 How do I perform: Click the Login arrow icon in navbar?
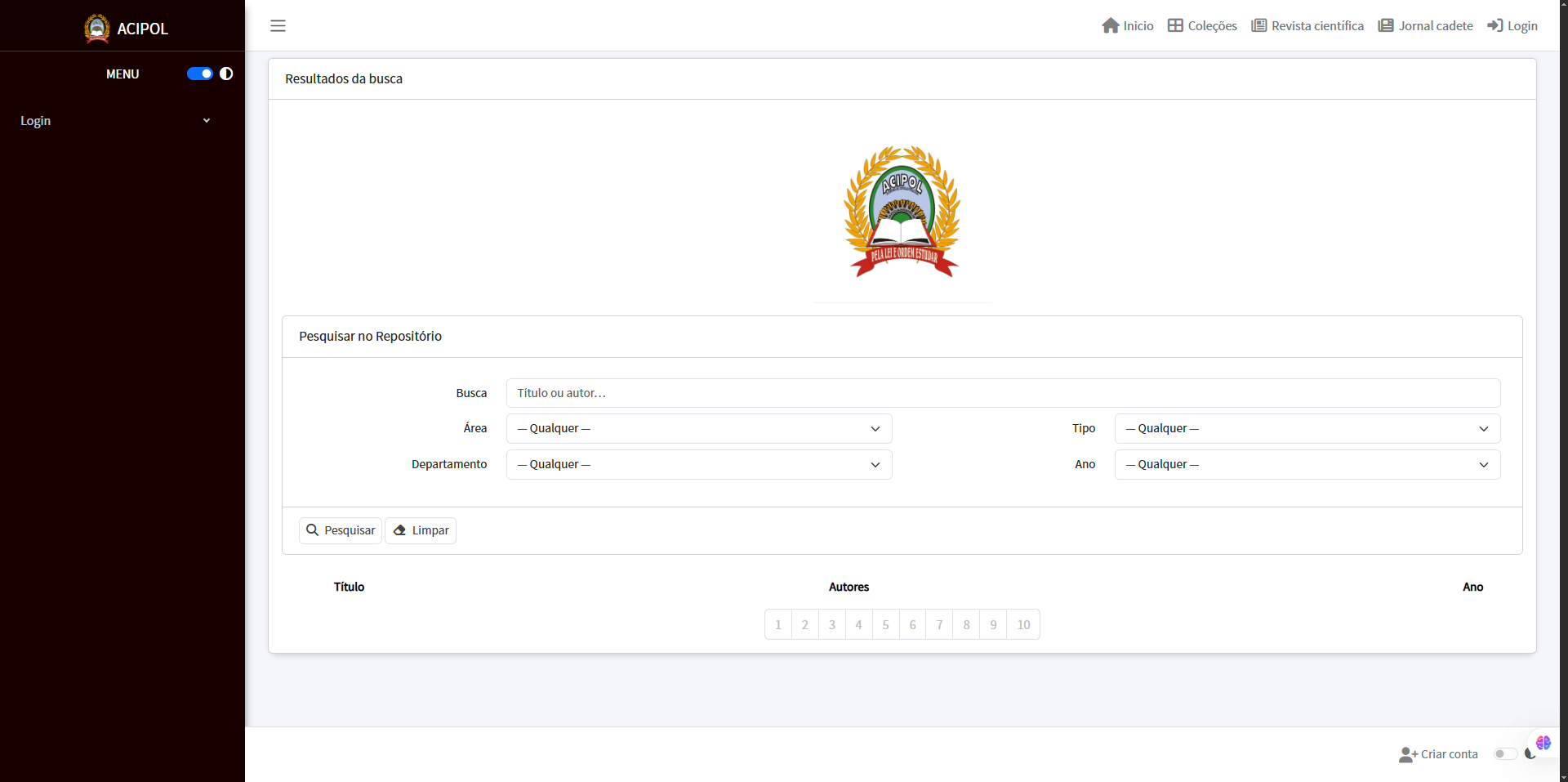point(1495,25)
